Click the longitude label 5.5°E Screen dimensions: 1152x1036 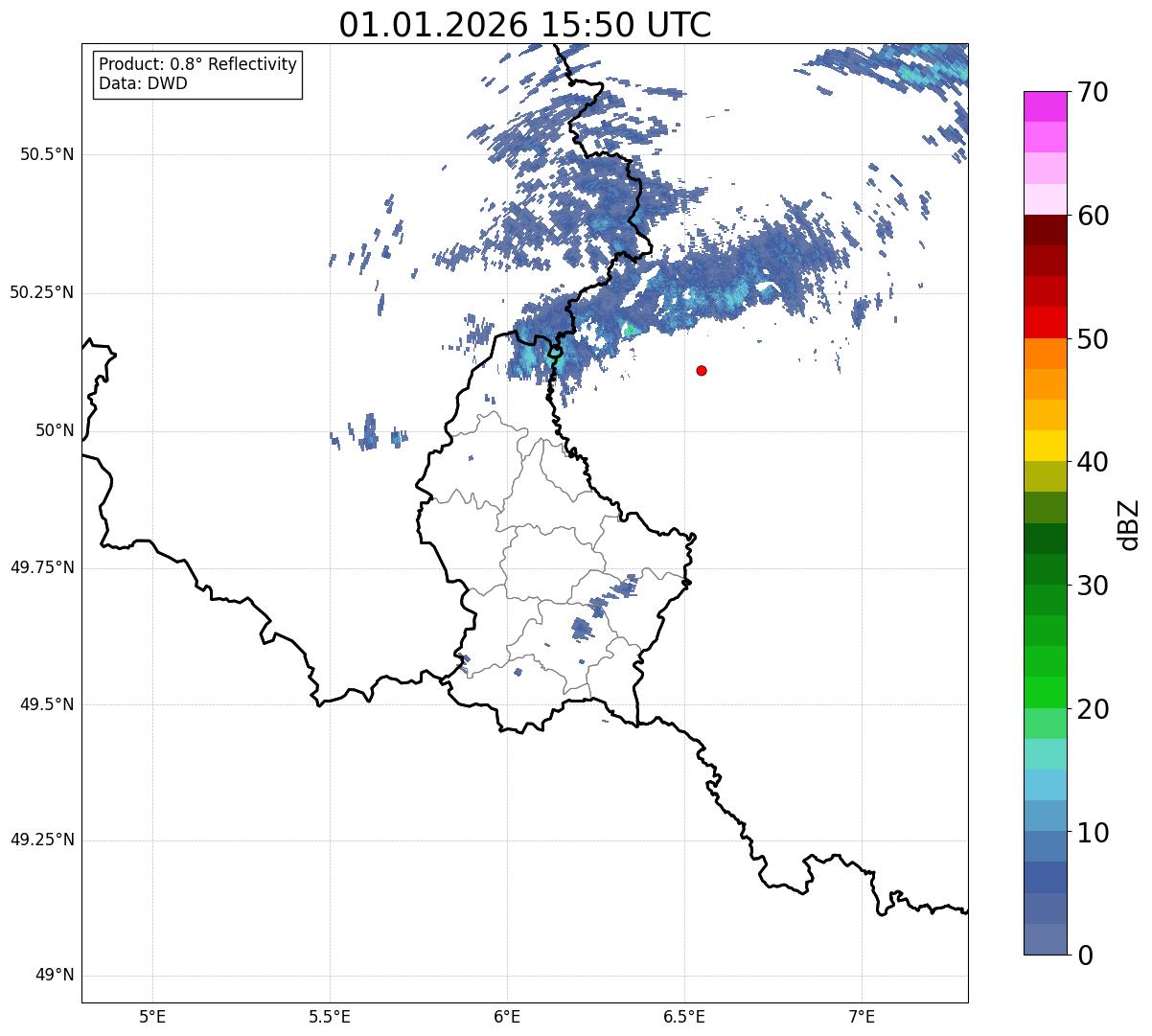(330, 1016)
